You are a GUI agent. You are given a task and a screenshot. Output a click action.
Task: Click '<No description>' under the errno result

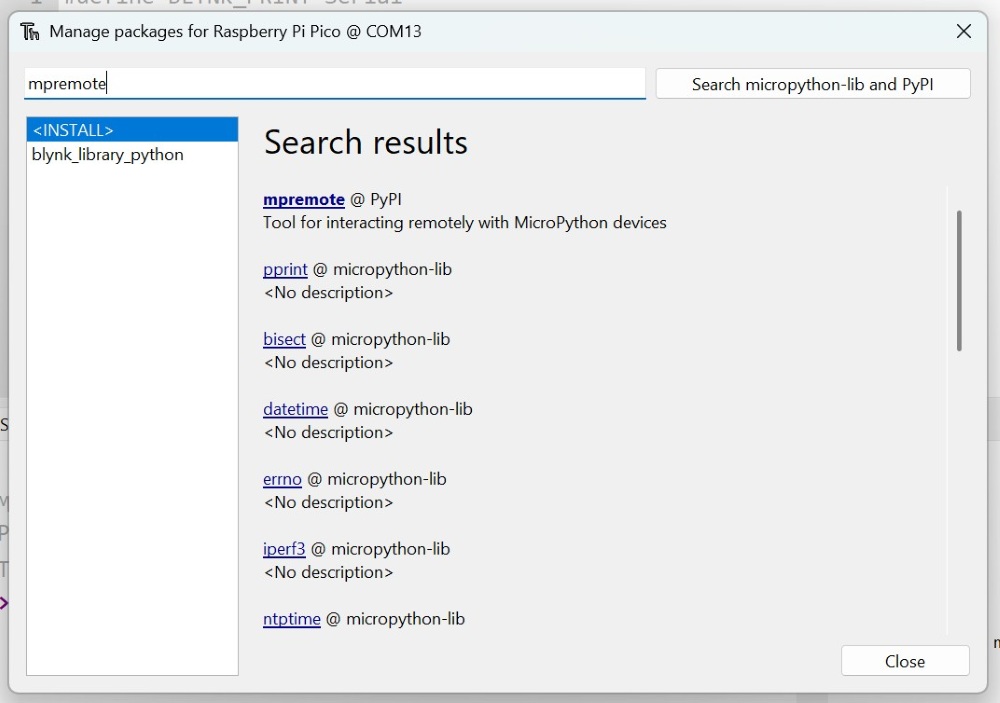[x=328, y=503]
